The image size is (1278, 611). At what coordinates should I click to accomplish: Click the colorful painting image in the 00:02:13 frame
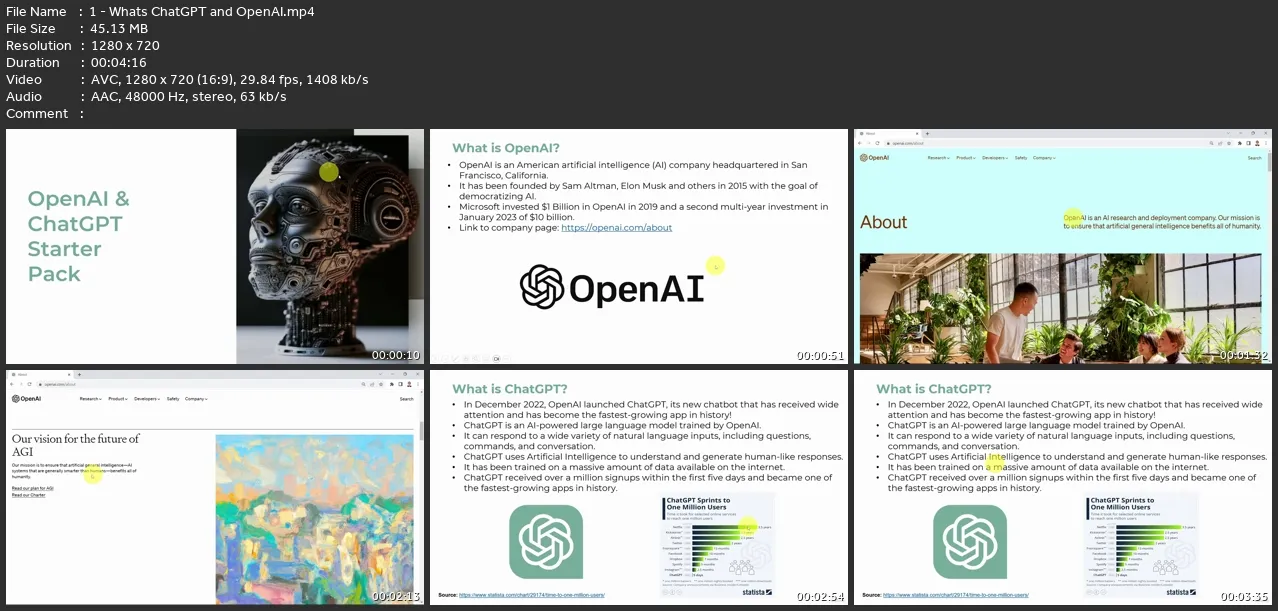click(315, 519)
